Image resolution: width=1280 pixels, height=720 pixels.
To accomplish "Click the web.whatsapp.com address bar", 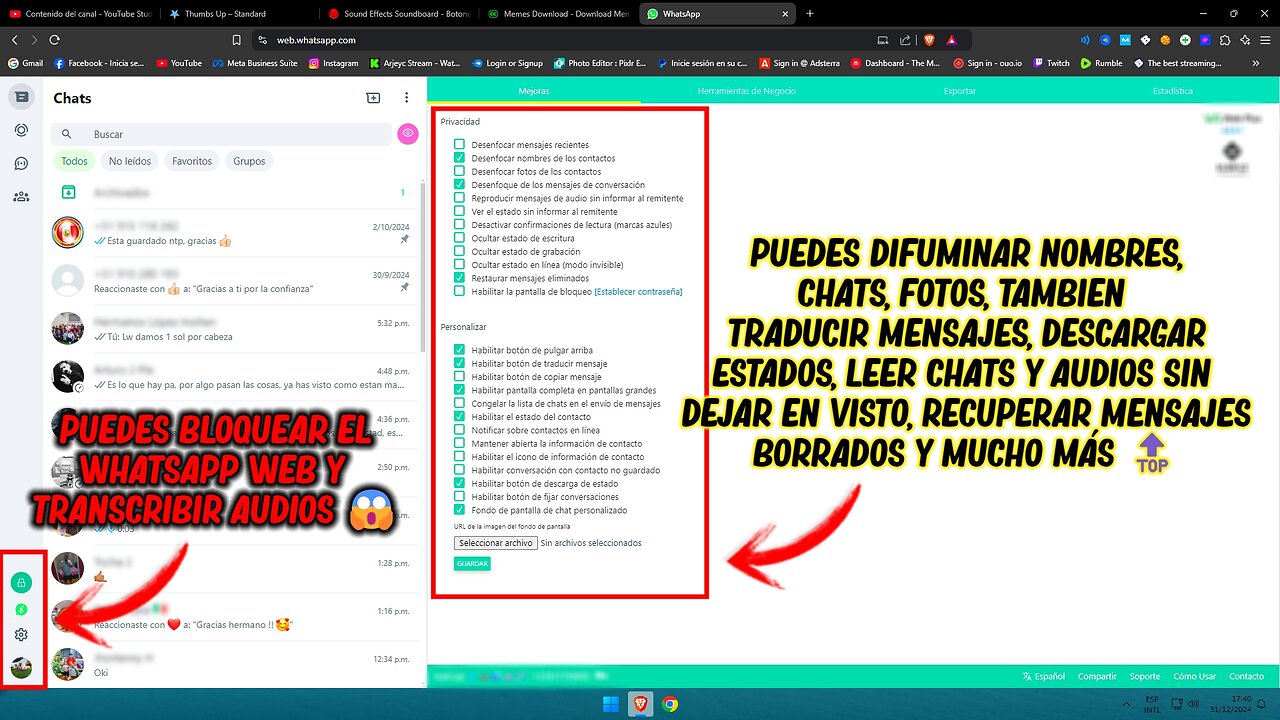I will click(x=560, y=40).
